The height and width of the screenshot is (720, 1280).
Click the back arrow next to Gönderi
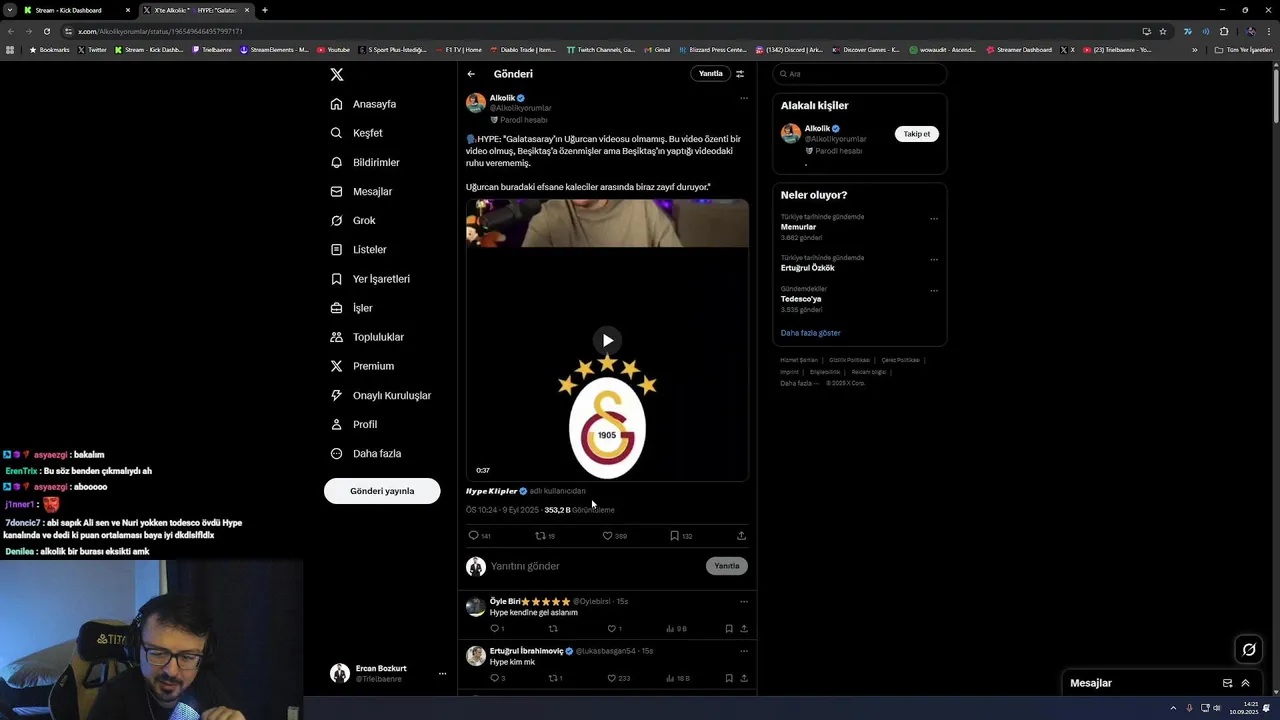click(471, 74)
